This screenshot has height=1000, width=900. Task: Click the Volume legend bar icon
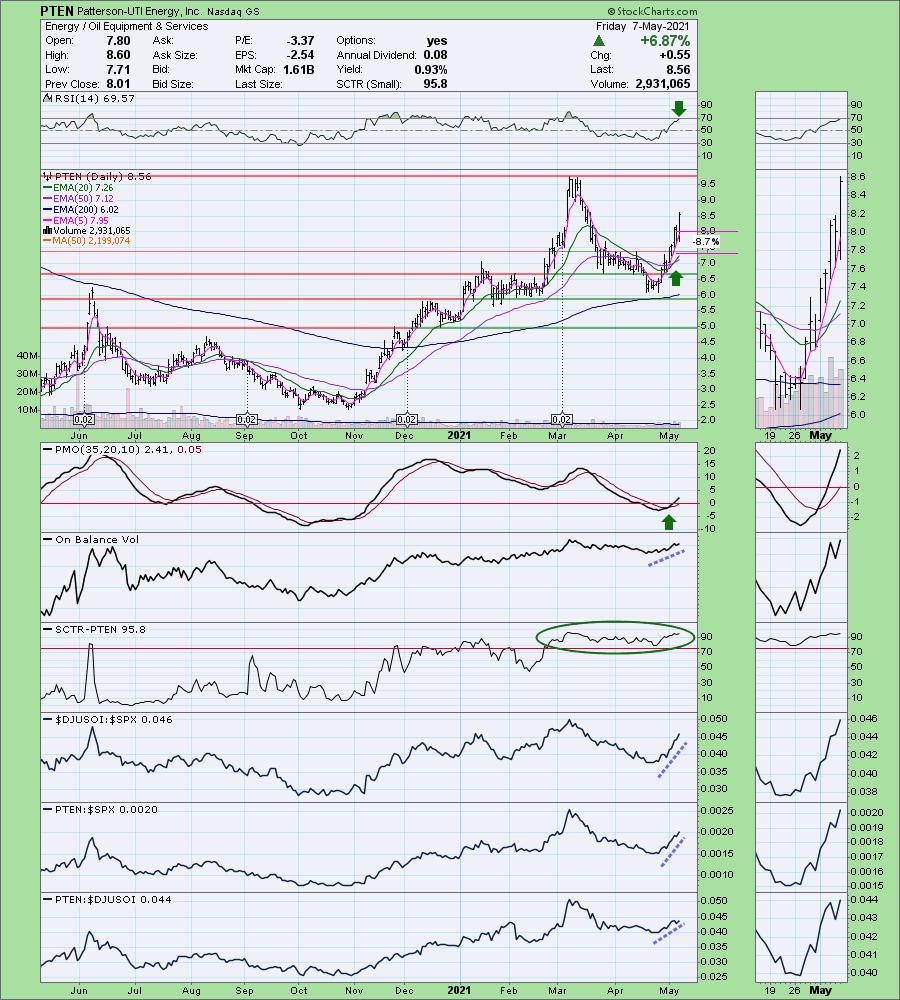(48, 231)
